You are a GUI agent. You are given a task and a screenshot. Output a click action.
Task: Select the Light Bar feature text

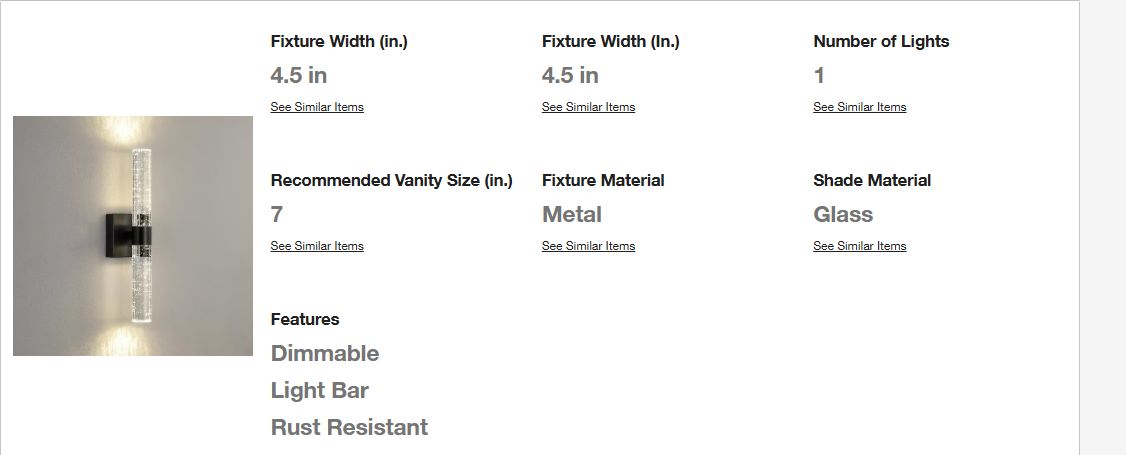tap(320, 390)
